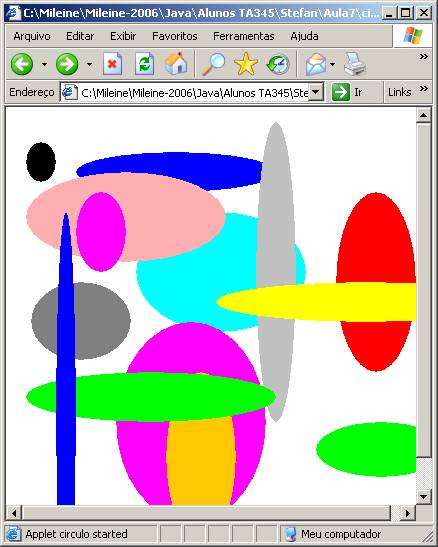This screenshot has width=438, height=547.
Task: Expand the toolbar overflow chevron
Action: coord(424,57)
